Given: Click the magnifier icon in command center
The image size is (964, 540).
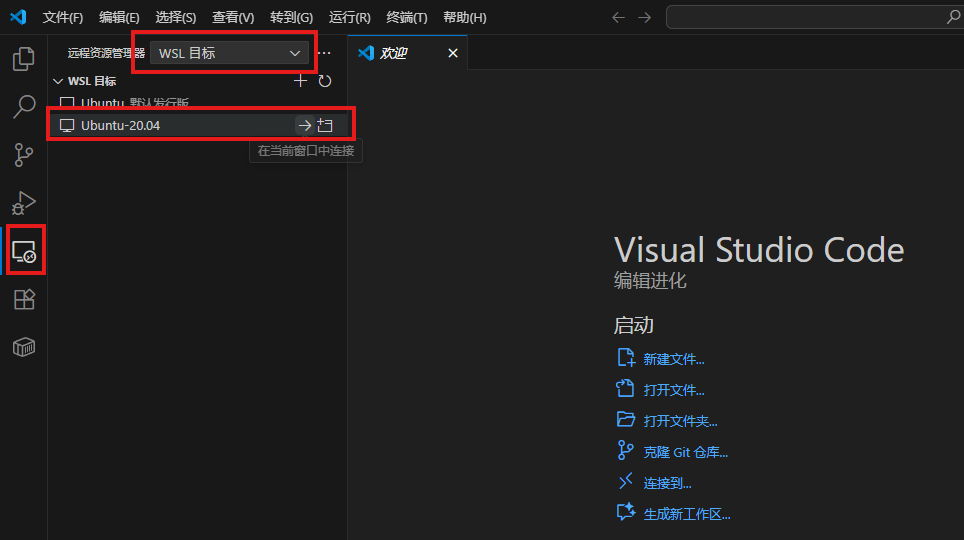Looking at the screenshot, I should pyautogui.click(x=953, y=17).
